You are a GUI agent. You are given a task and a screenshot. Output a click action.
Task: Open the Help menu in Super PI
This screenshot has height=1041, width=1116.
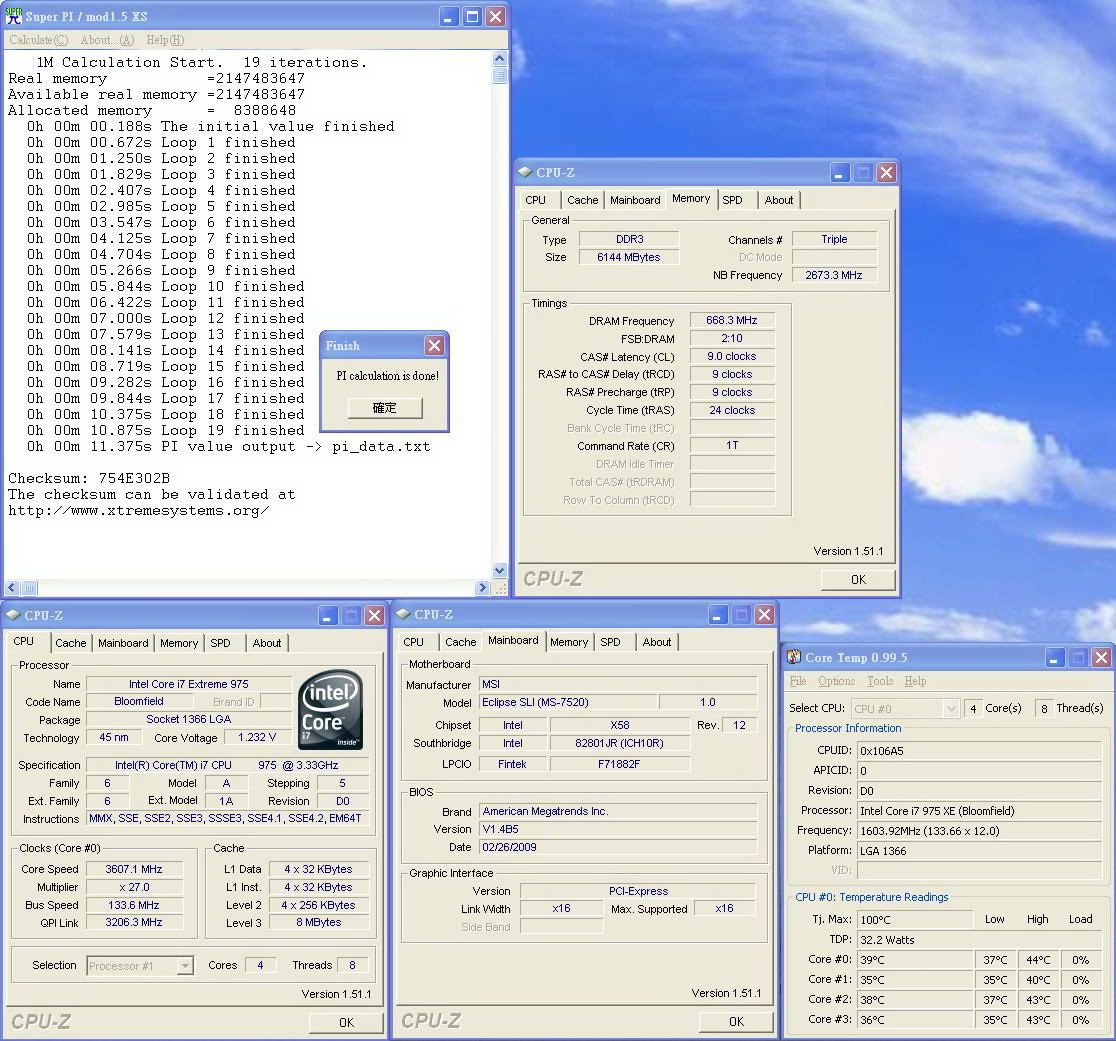[165, 40]
